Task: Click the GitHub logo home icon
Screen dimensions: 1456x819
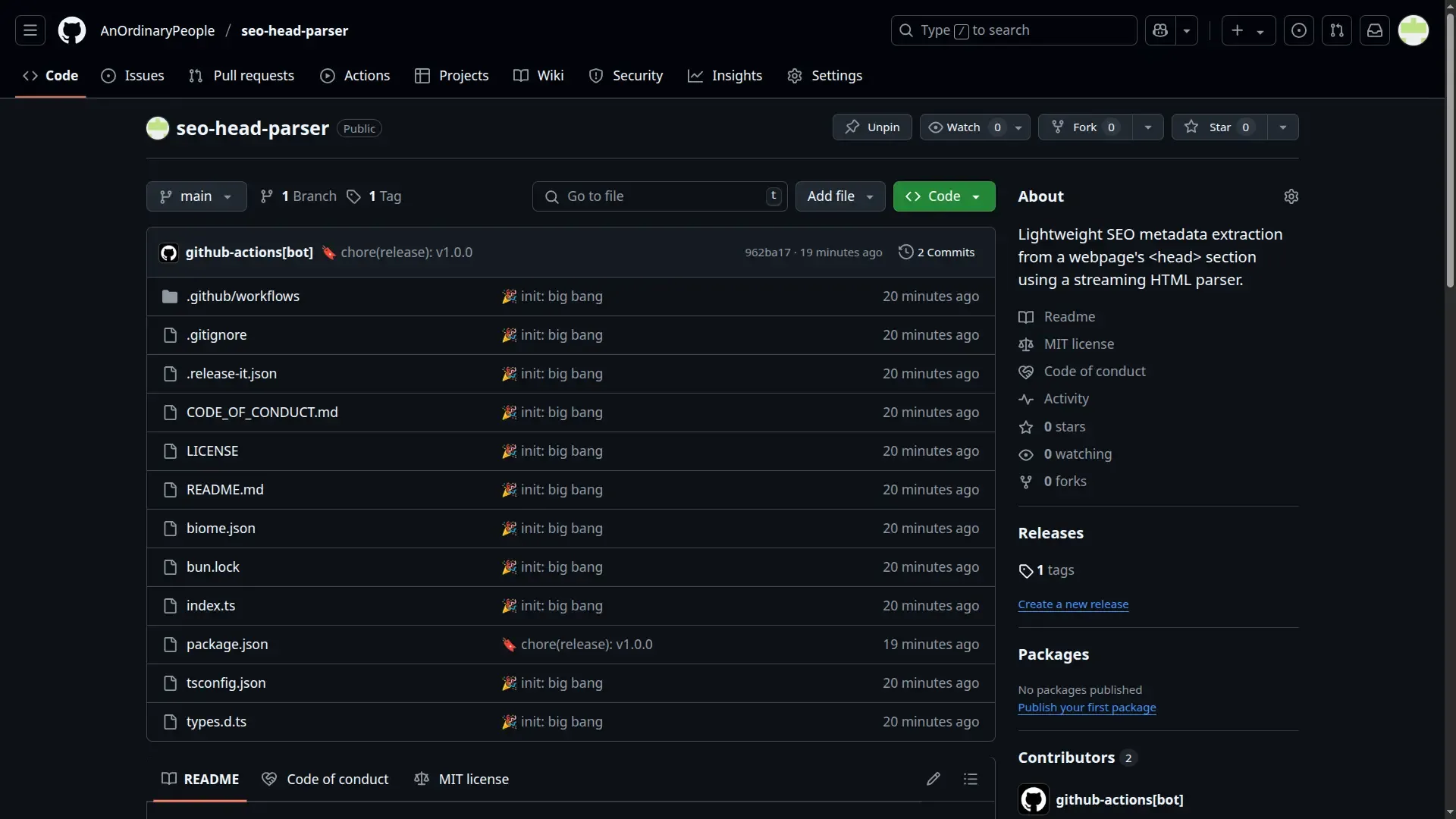Action: [72, 30]
